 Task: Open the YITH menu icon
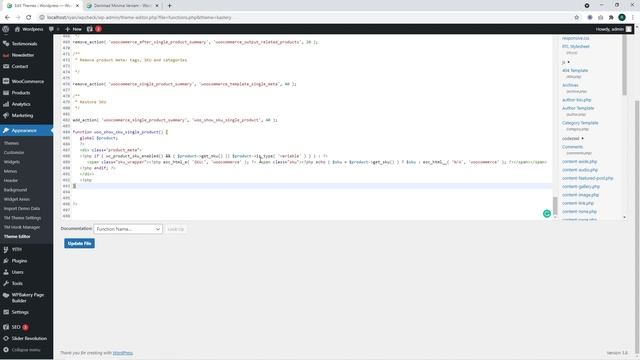click(x=6, y=249)
